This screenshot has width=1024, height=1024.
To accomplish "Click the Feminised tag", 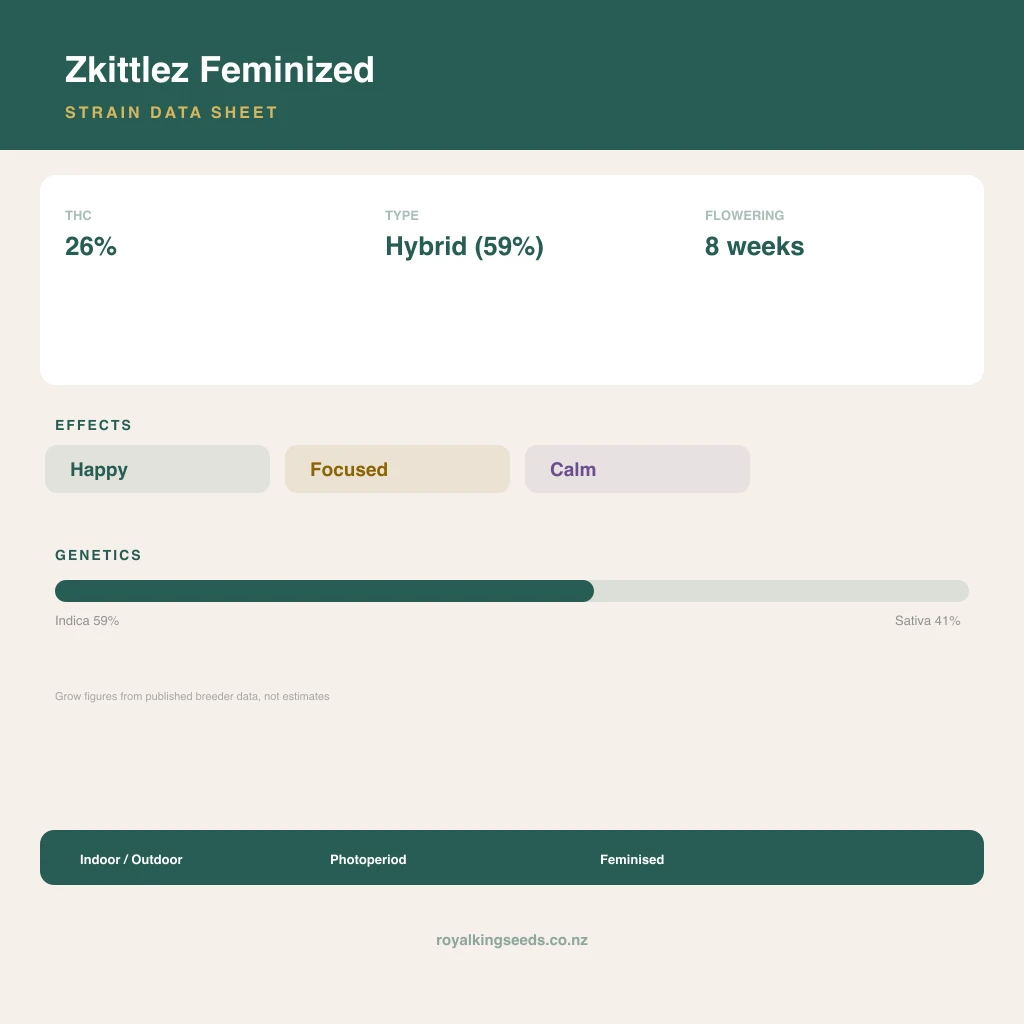I will [632, 859].
